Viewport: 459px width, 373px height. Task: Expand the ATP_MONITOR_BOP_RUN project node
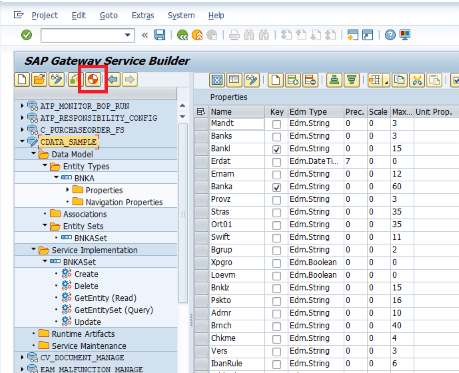pos(22,106)
